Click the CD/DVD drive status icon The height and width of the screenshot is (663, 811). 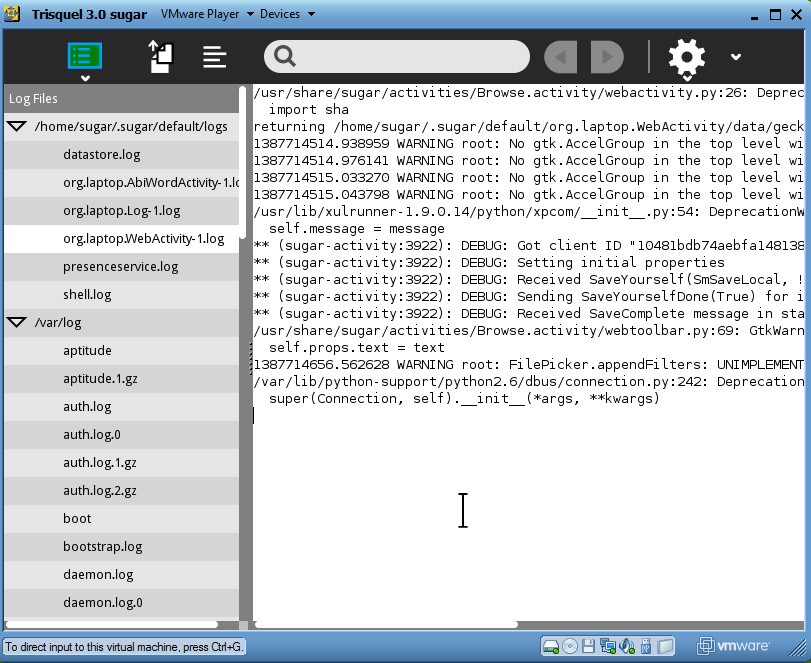coord(569,646)
